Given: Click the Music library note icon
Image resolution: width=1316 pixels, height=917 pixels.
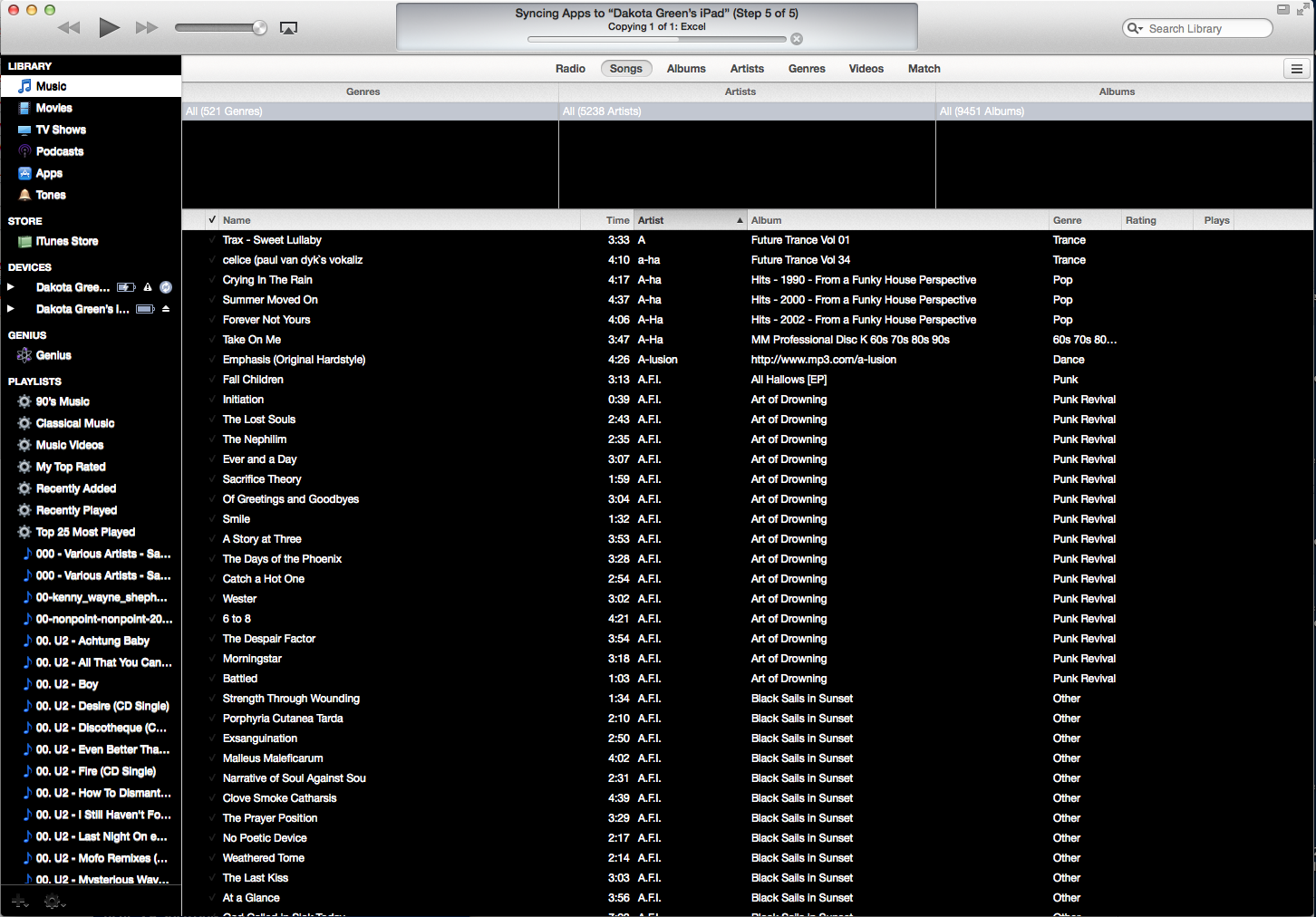Looking at the screenshot, I should point(24,86).
